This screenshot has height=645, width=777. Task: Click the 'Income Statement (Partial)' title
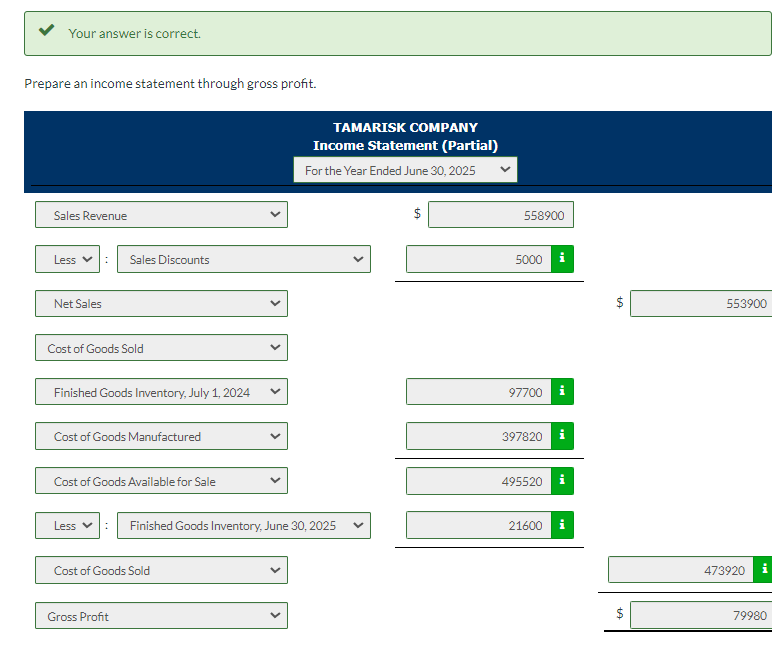tap(405, 145)
